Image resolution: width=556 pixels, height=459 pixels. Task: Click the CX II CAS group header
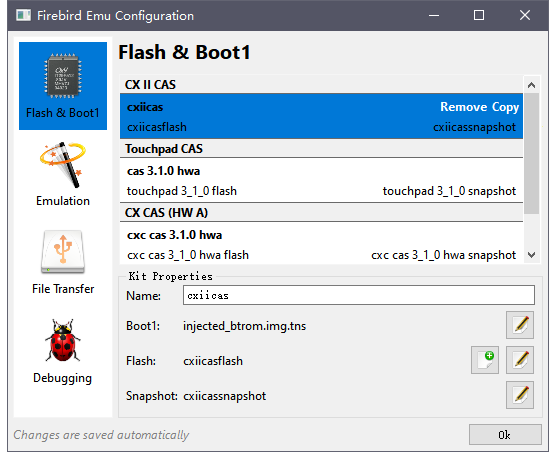click(x=321, y=84)
